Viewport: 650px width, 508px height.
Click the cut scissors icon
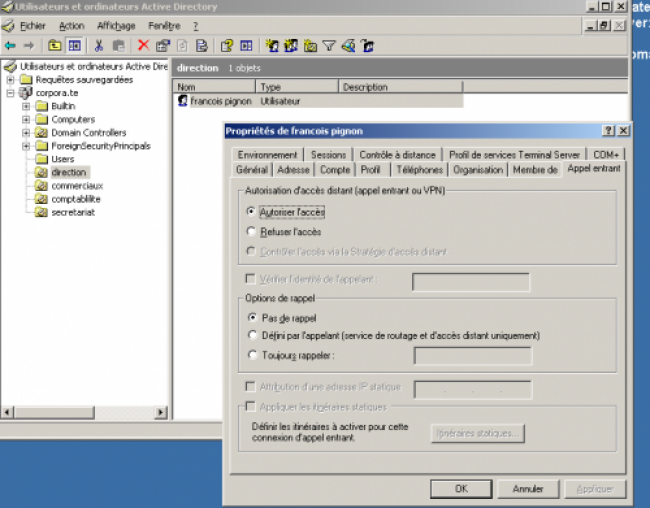[99, 45]
